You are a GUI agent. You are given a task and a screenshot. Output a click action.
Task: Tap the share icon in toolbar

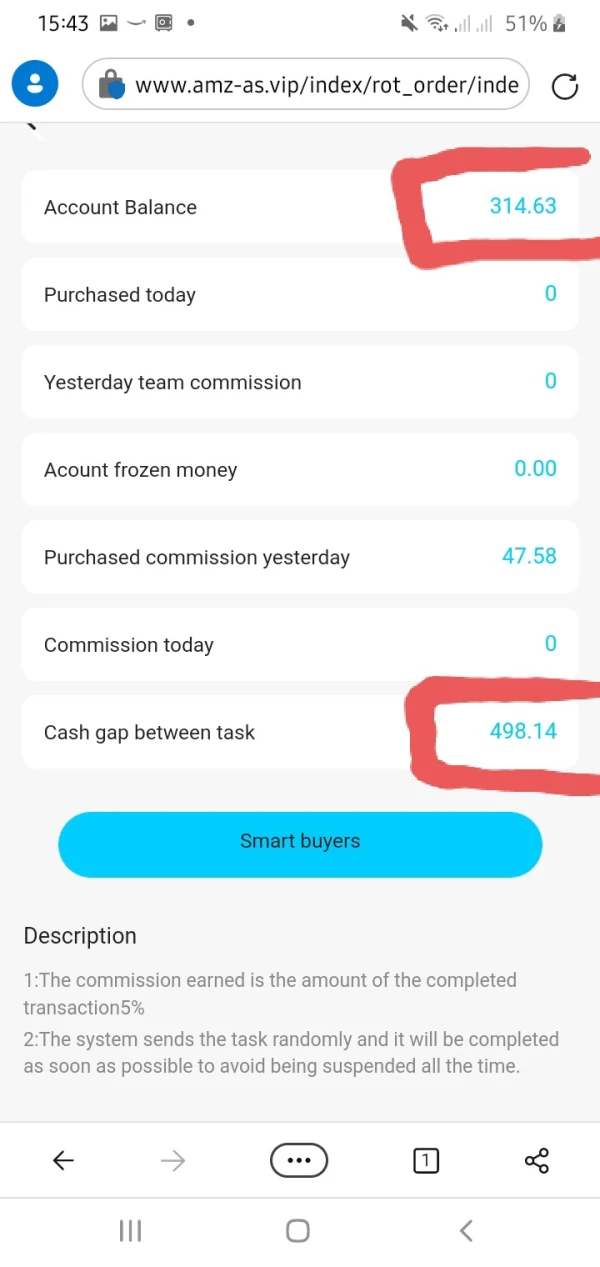coord(537,1160)
